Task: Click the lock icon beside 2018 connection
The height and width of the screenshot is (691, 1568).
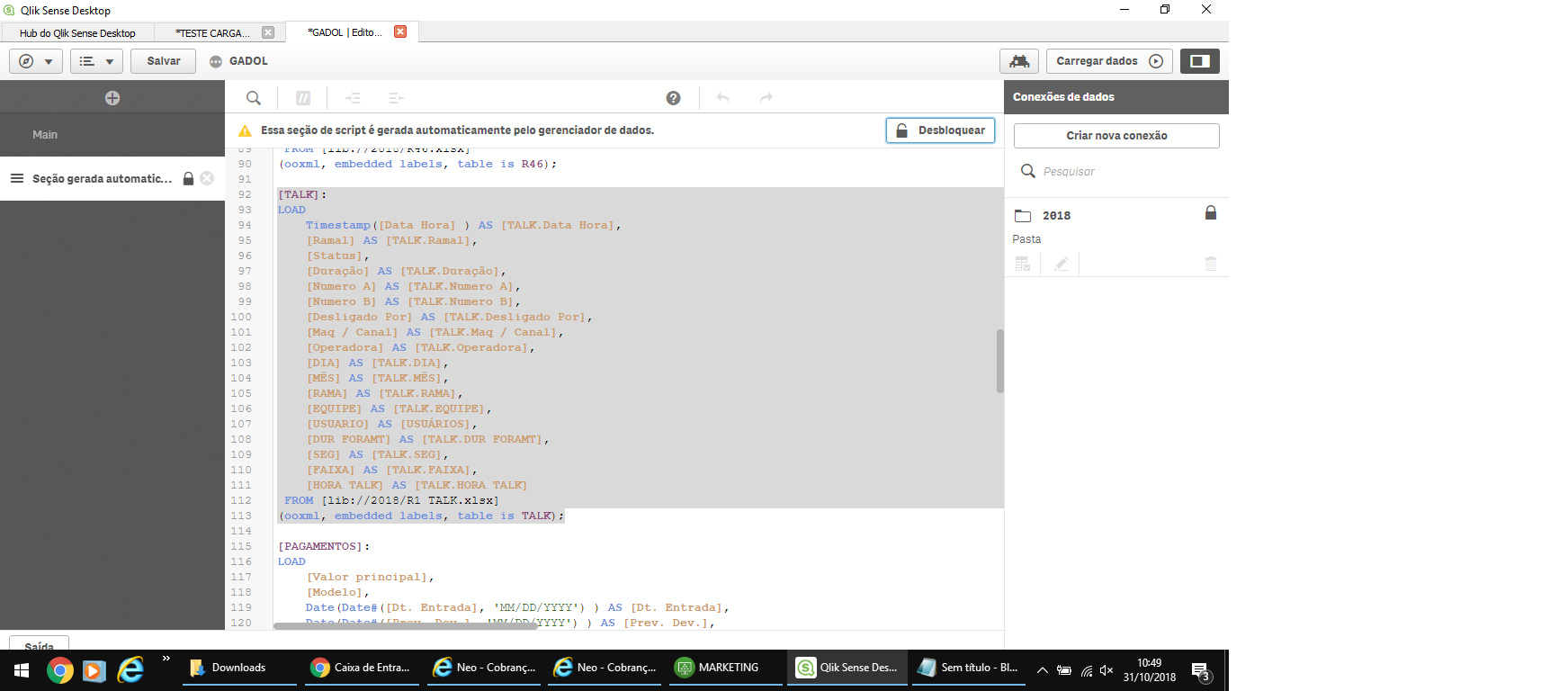Action: click(x=1211, y=212)
